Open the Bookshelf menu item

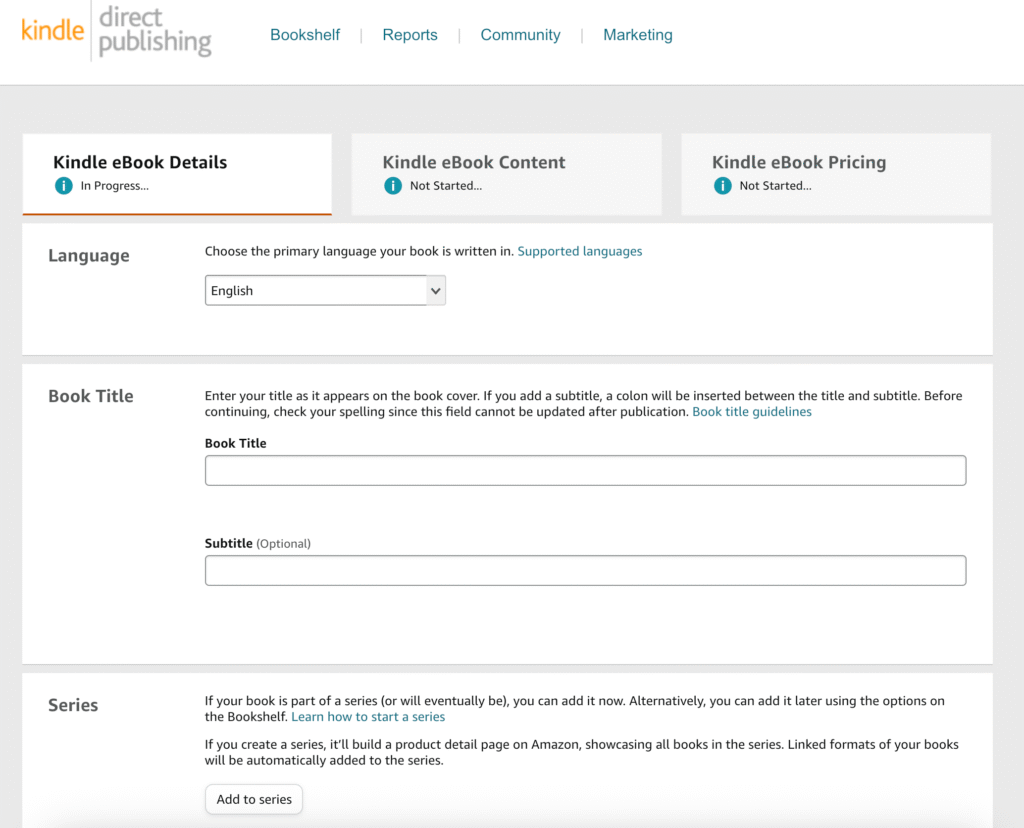[x=305, y=35]
